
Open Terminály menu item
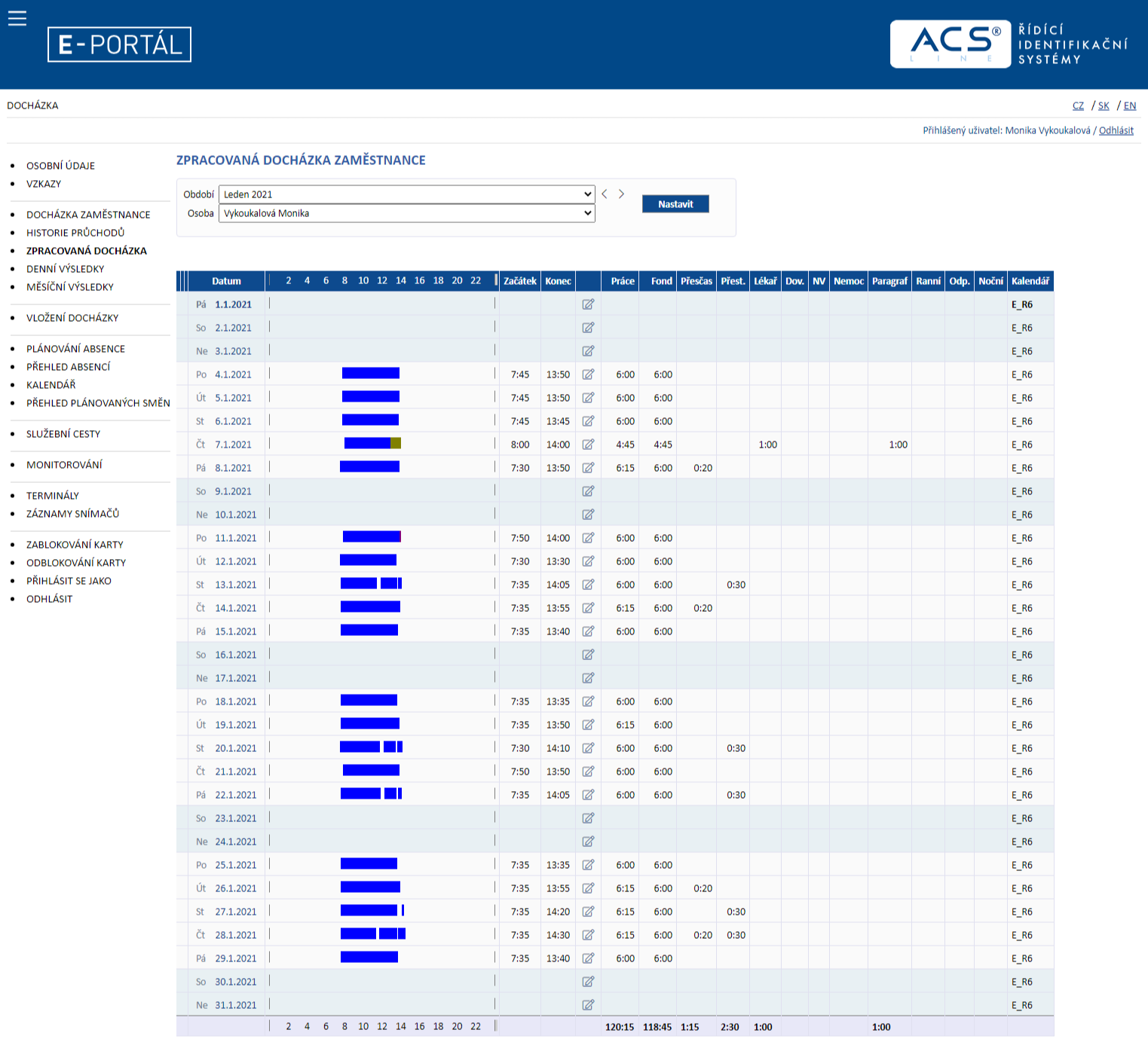53,496
